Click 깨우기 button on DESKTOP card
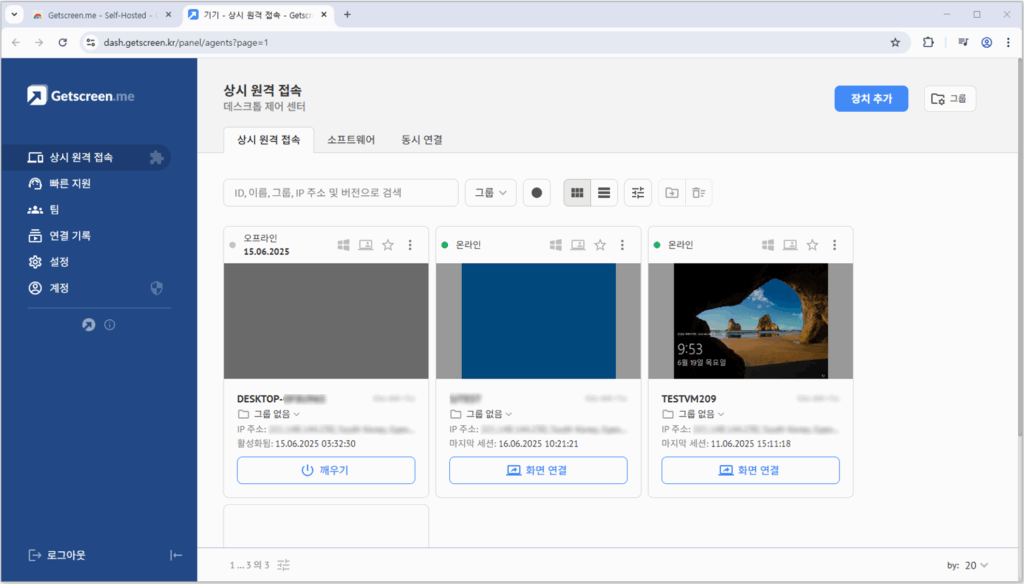The image size is (1024, 584). pyautogui.click(x=326, y=470)
